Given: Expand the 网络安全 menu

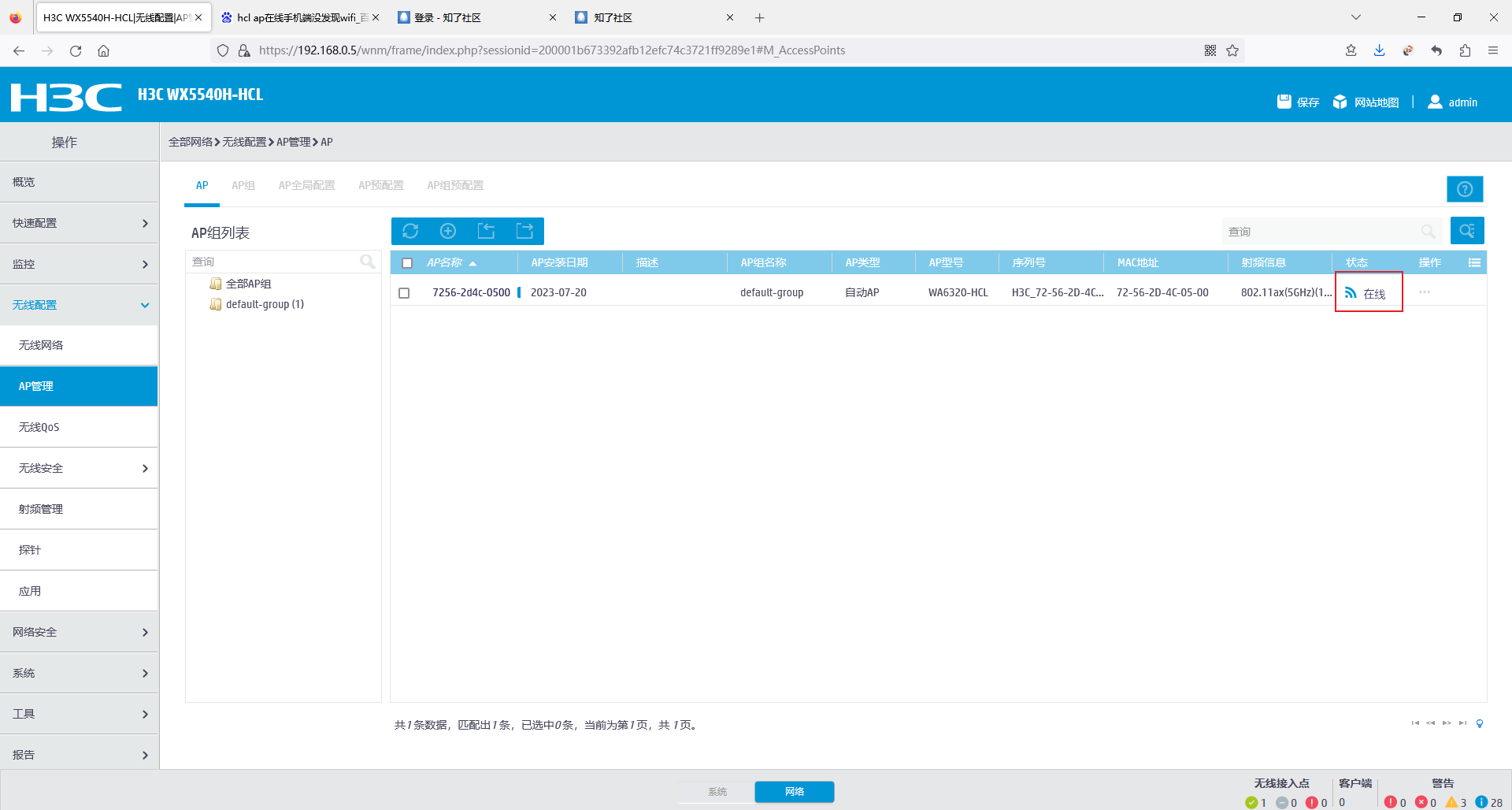Looking at the screenshot, I should [x=79, y=632].
